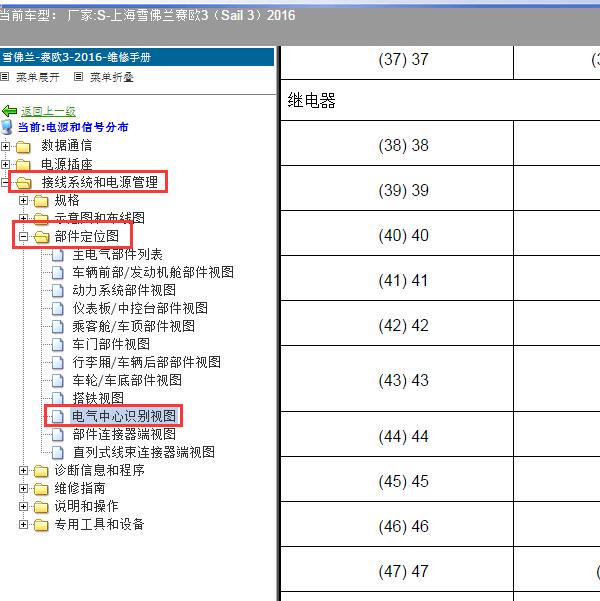Click the page icon of 主电气部件列表

click(x=58, y=255)
